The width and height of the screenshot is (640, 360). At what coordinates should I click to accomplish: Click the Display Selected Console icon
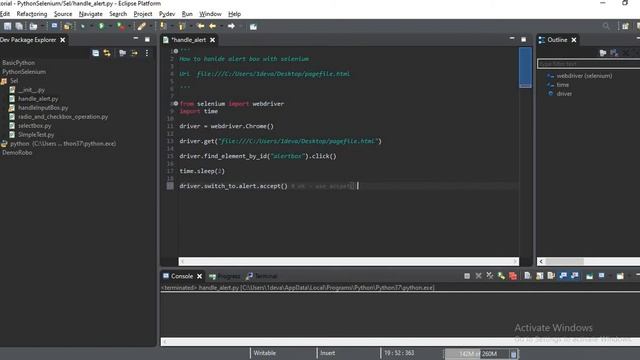[602, 276]
